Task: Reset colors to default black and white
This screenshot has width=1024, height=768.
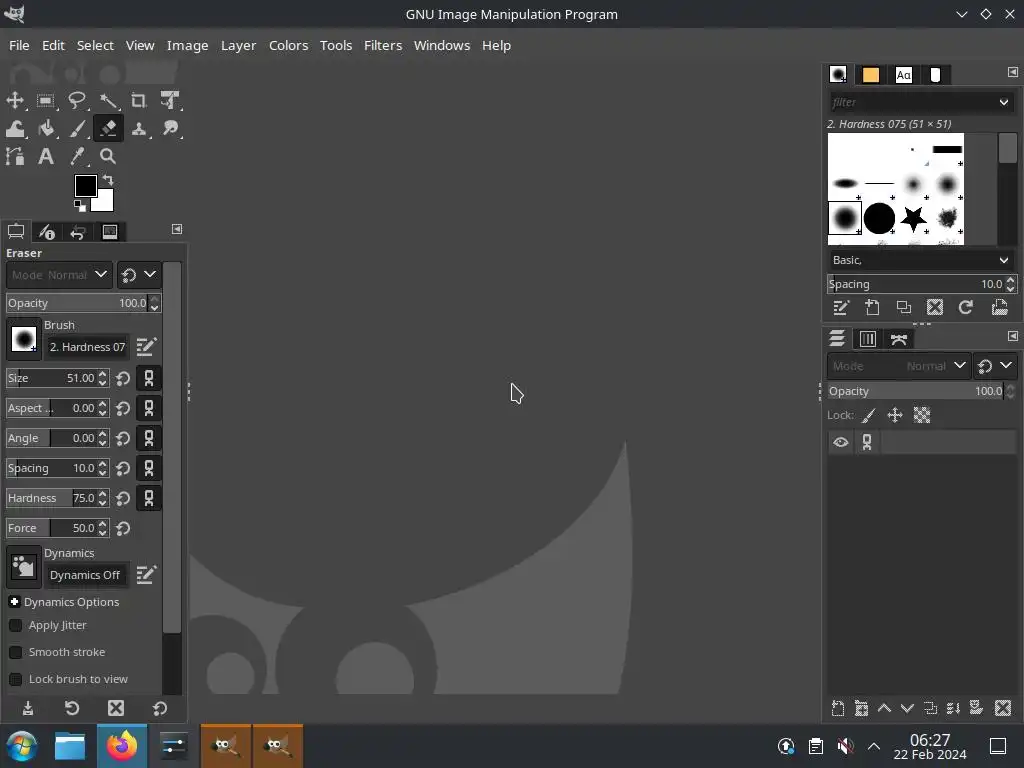Action: click(80, 206)
